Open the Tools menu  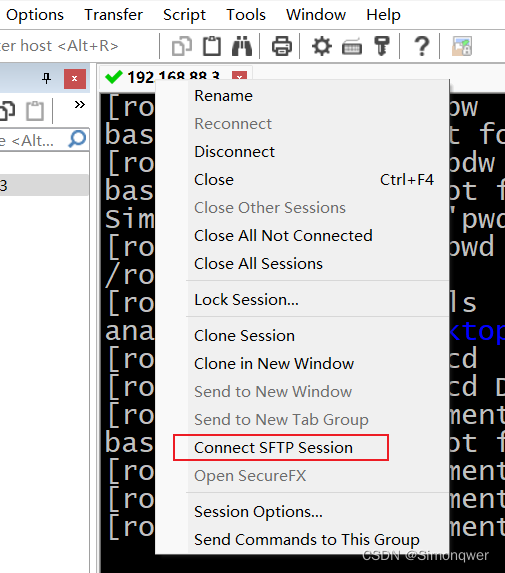click(x=246, y=15)
